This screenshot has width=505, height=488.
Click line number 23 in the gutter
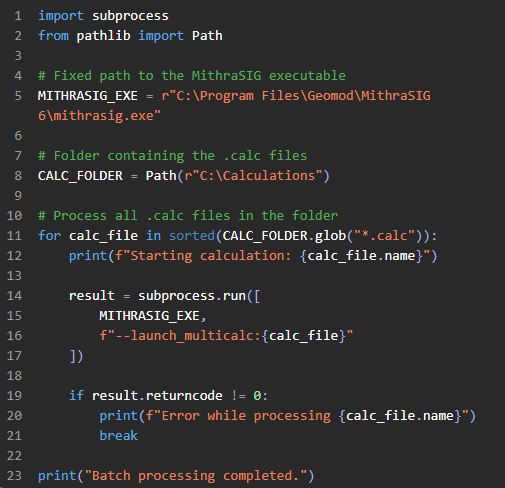coord(14,476)
